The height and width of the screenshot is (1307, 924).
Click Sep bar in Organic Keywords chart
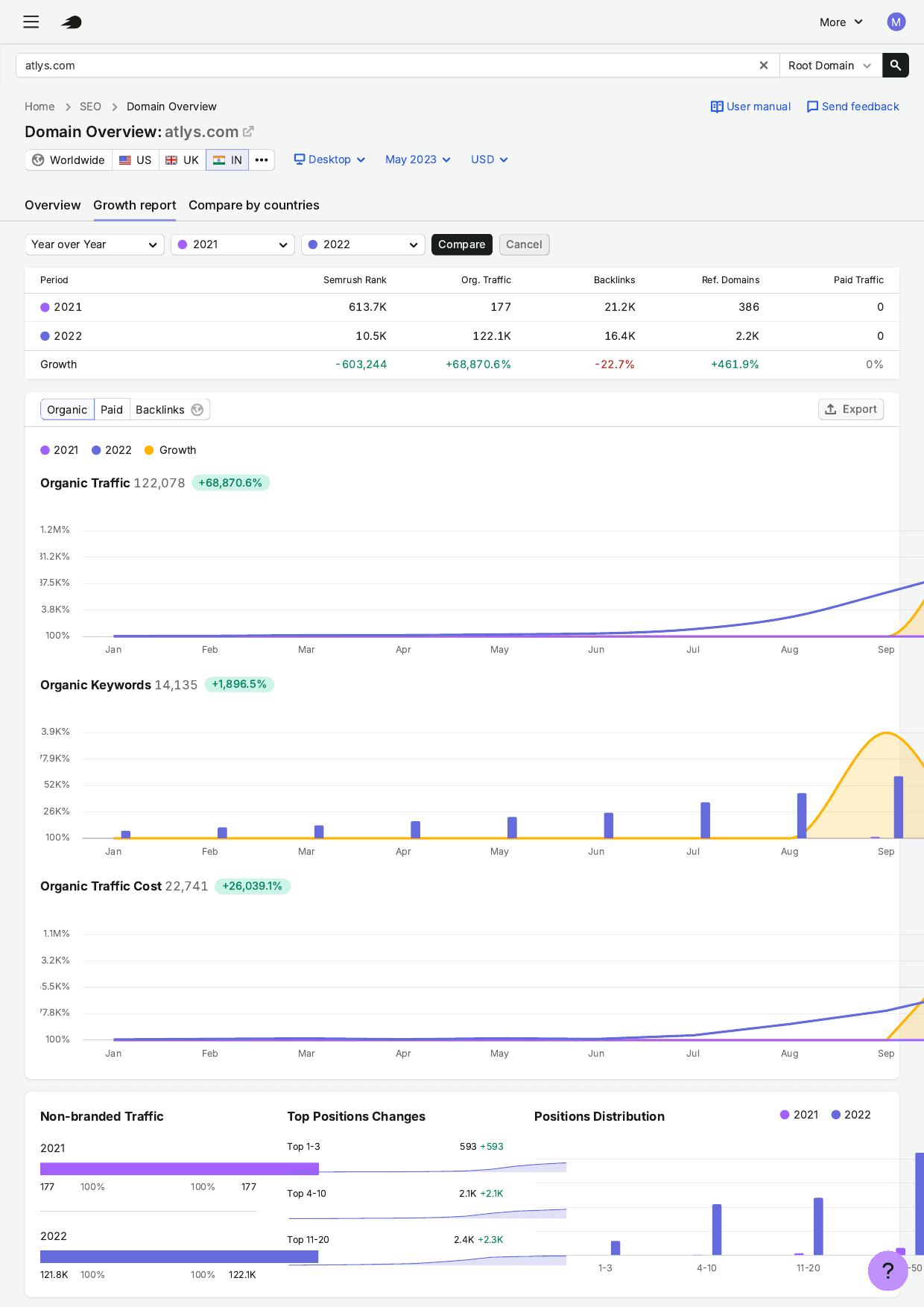(898, 807)
